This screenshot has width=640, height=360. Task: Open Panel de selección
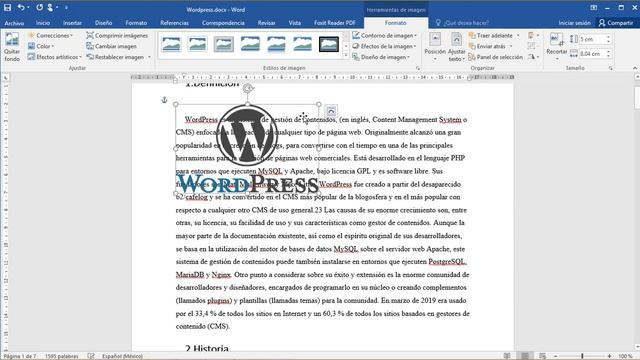coord(496,57)
